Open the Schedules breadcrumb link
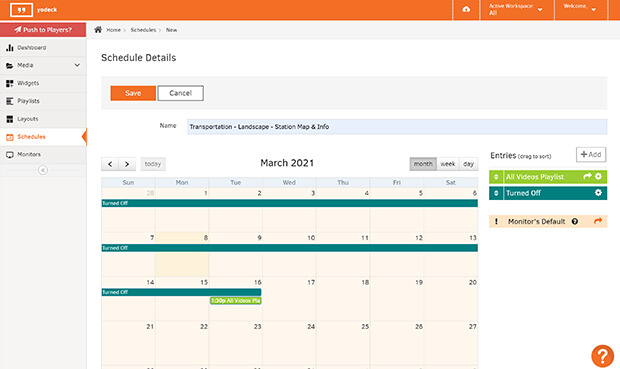 tap(143, 30)
